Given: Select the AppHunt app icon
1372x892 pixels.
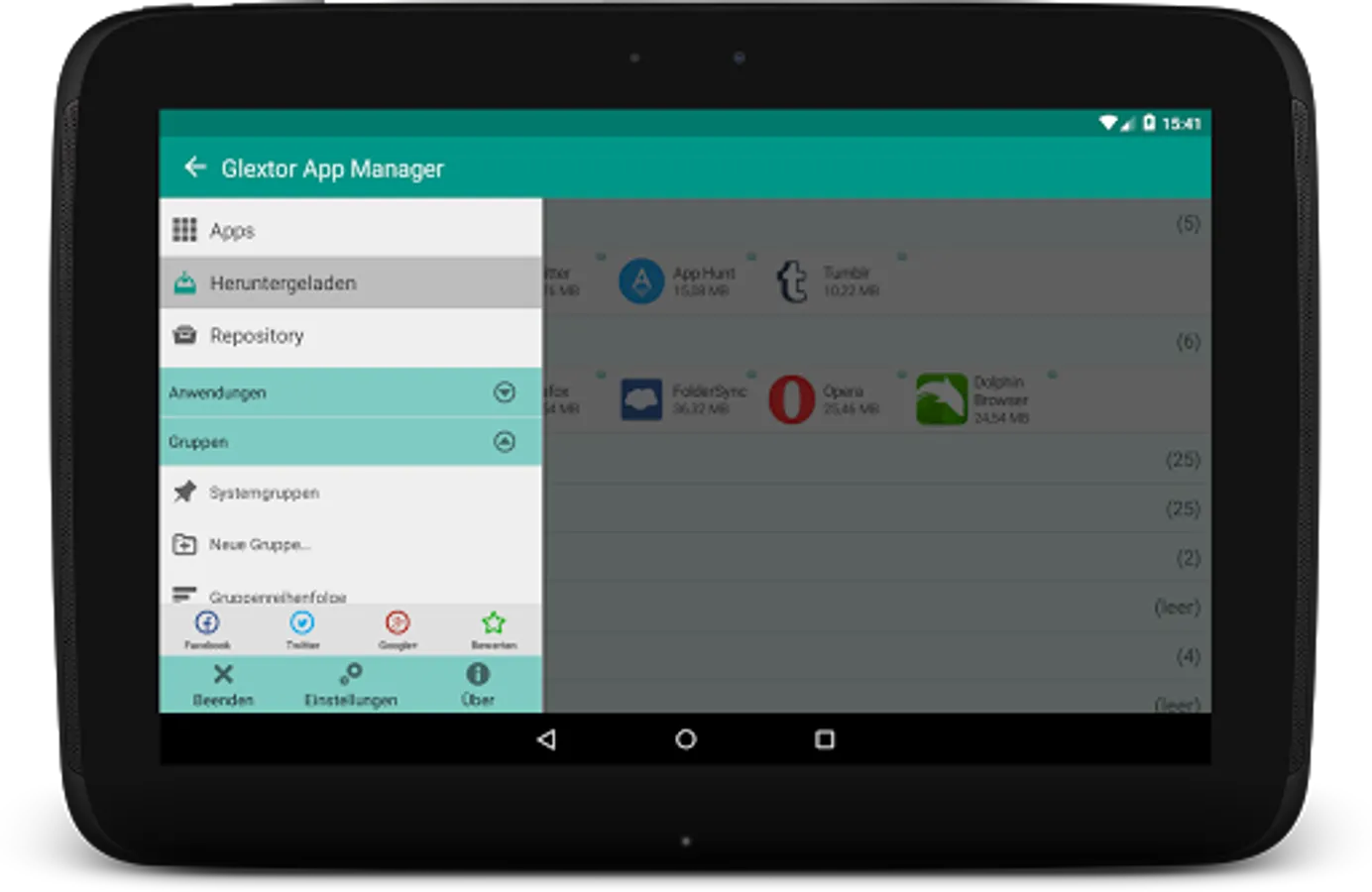Looking at the screenshot, I should pyautogui.click(x=642, y=281).
